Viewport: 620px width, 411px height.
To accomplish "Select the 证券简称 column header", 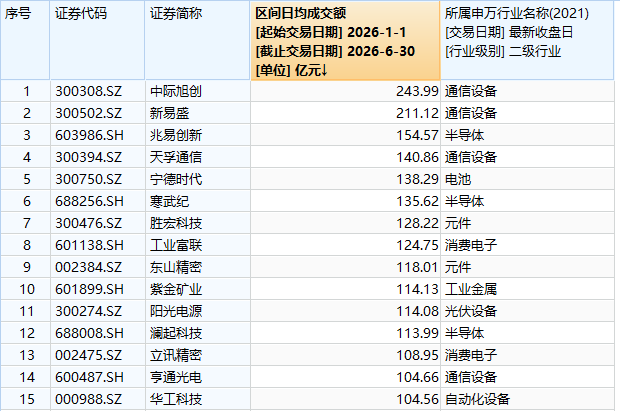I will pos(197,40).
